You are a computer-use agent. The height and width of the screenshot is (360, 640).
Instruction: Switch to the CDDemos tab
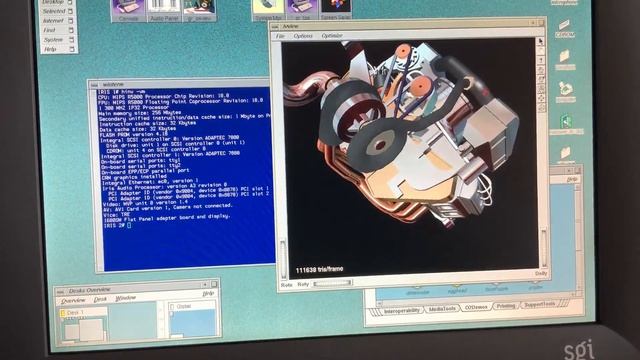pos(476,307)
